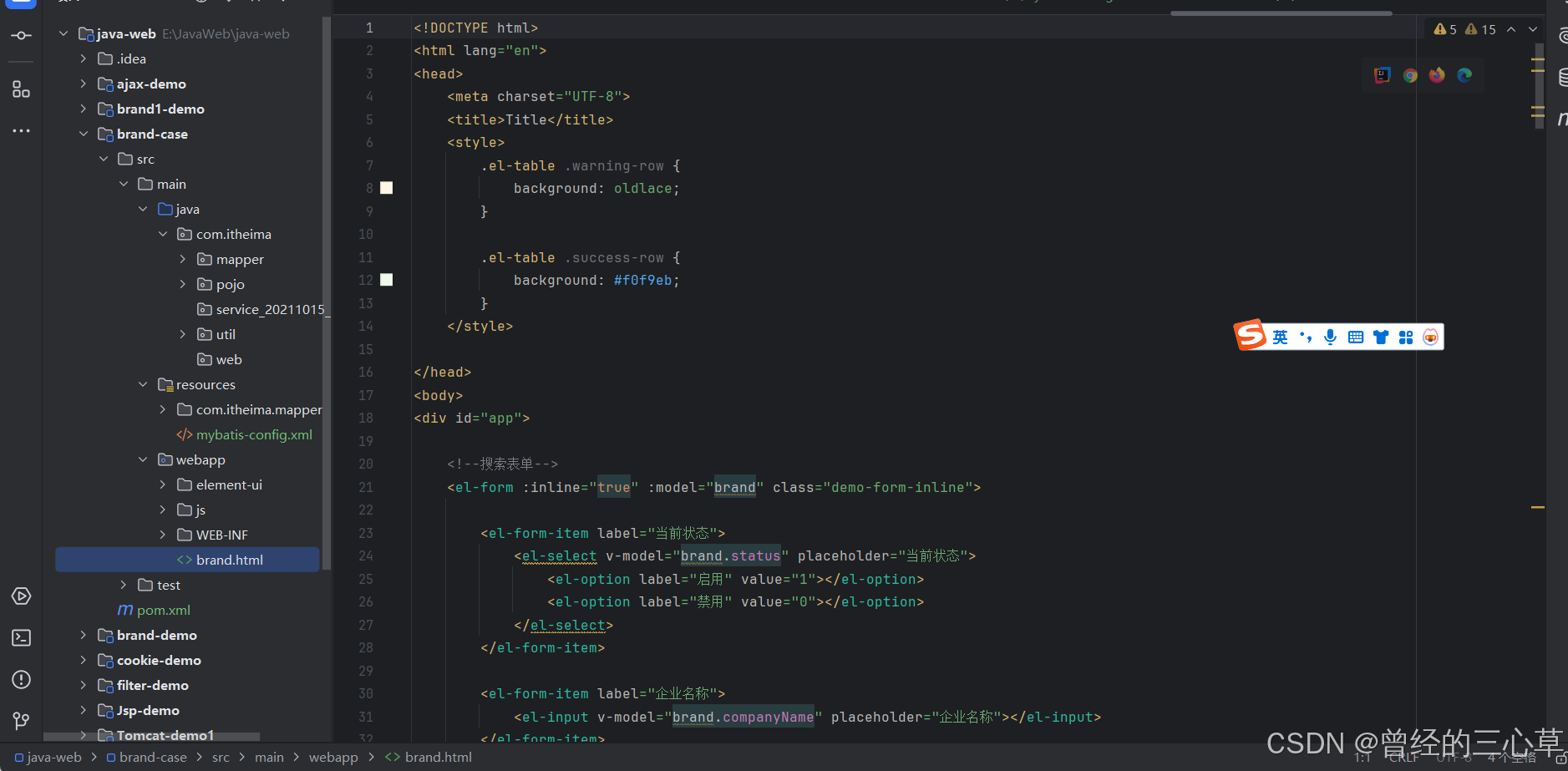
Task: Expand the WEB-INF folder
Action: (164, 535)
